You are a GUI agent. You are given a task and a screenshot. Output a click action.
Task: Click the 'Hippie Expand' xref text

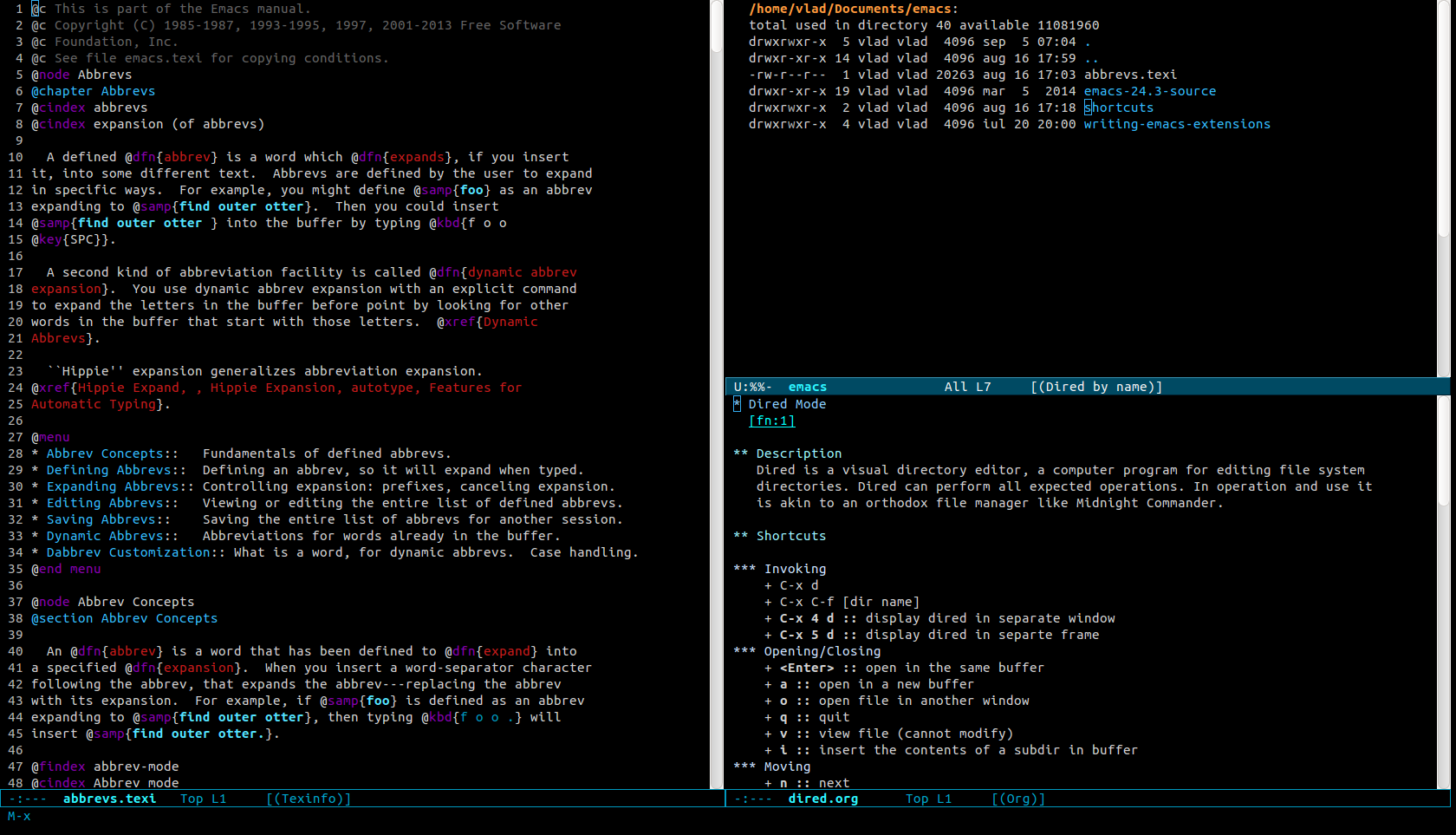tap(128, 388)
